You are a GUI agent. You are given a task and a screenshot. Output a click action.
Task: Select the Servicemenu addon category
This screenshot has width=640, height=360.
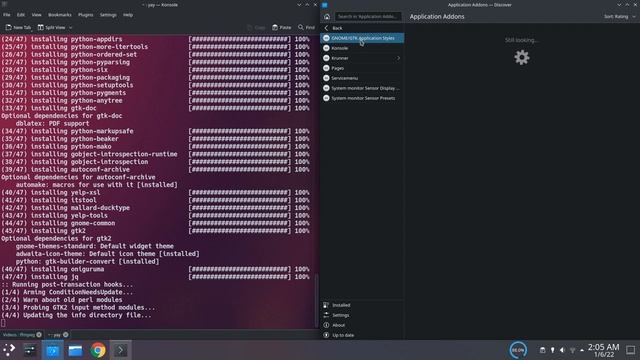pyautogui.click(x=362, y=78)
